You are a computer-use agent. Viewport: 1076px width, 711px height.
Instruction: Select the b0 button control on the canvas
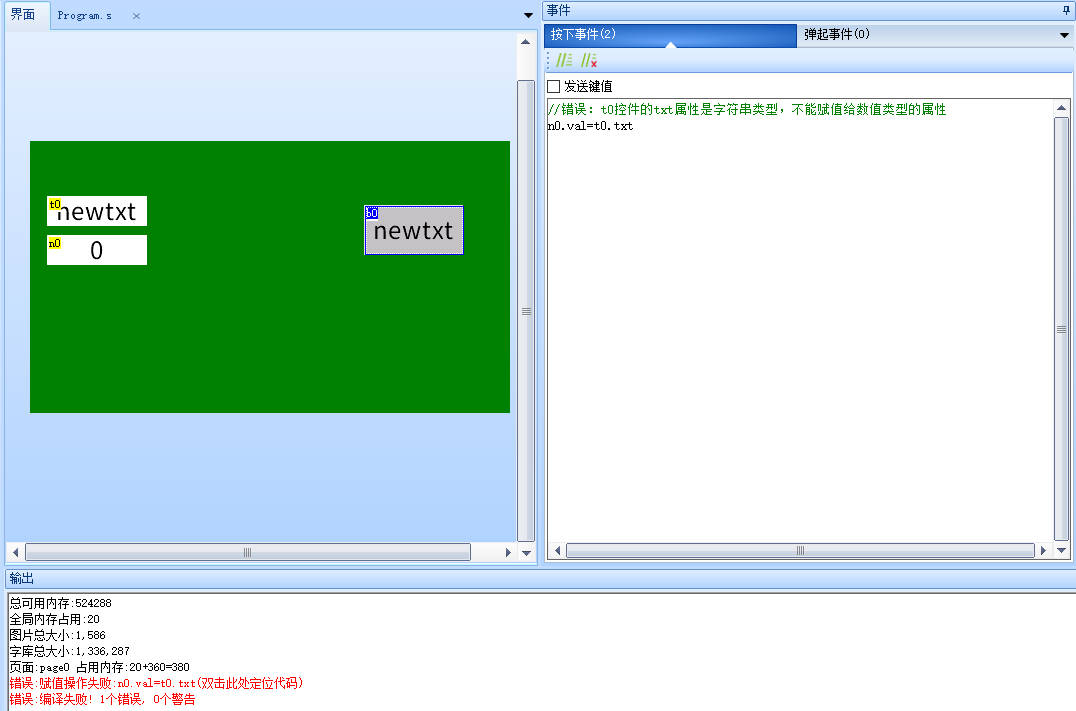tap(414, 230)
